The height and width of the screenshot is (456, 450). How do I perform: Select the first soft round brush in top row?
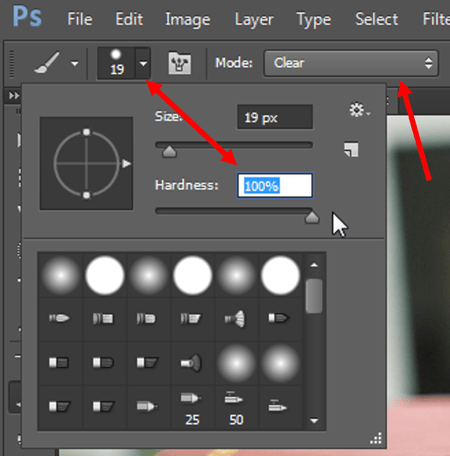click(61, 275)
